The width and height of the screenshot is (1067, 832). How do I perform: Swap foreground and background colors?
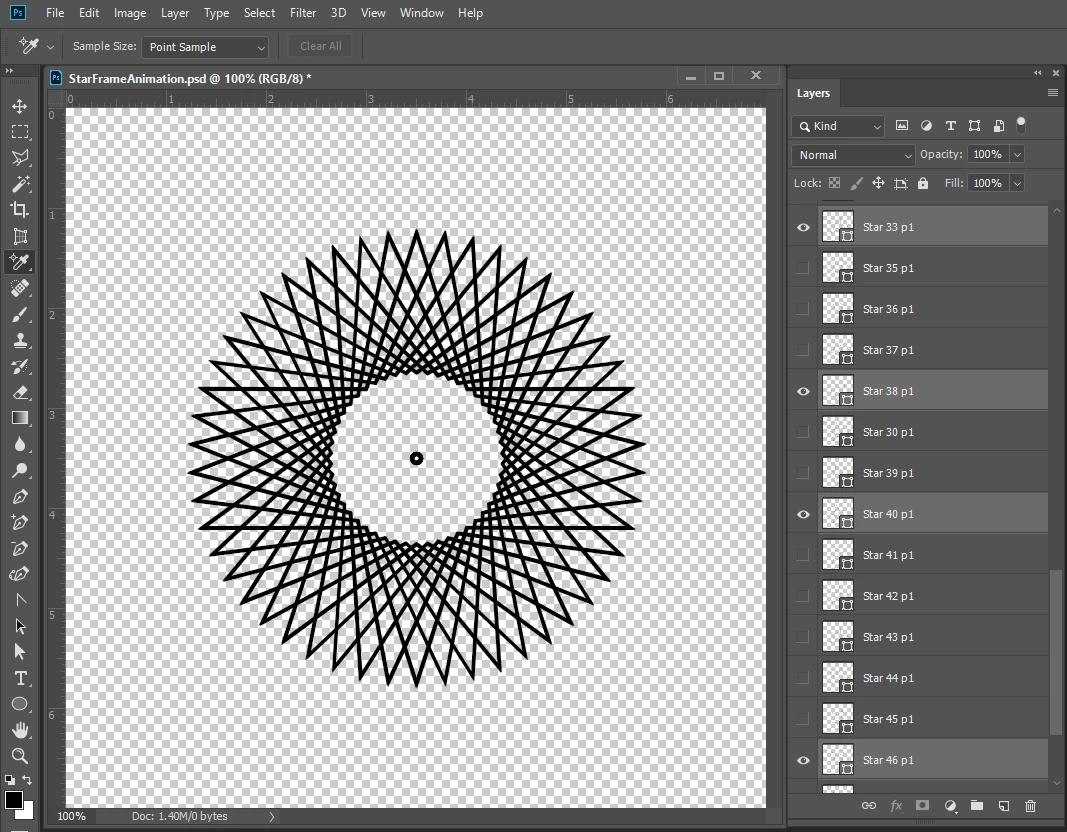coord(27,780)
